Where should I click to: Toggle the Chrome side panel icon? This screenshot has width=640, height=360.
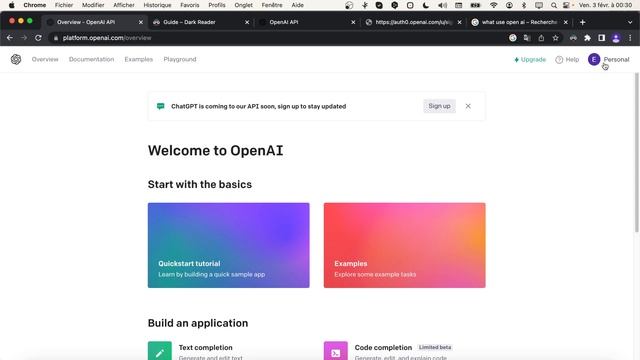(x=601, y=38)
